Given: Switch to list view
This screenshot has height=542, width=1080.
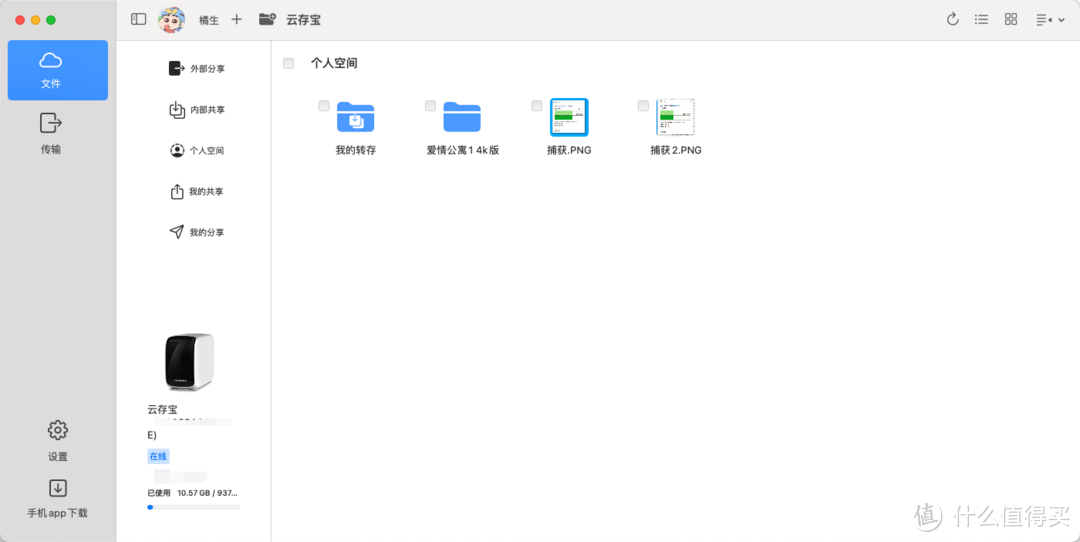Looking at the screenshot, I should pyautogui.click(x=982, y=19).
